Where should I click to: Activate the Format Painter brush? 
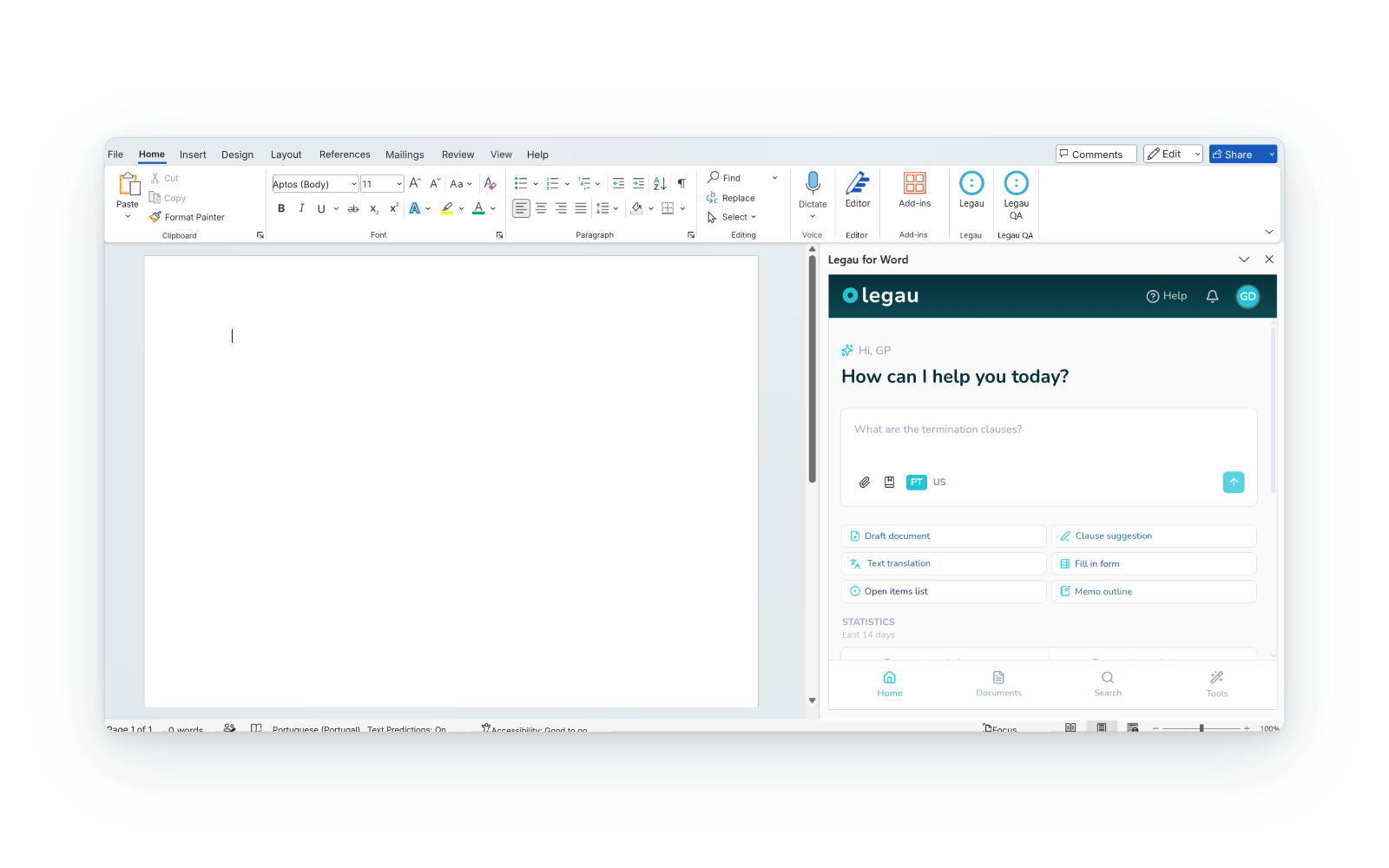[x=155, y=217]
